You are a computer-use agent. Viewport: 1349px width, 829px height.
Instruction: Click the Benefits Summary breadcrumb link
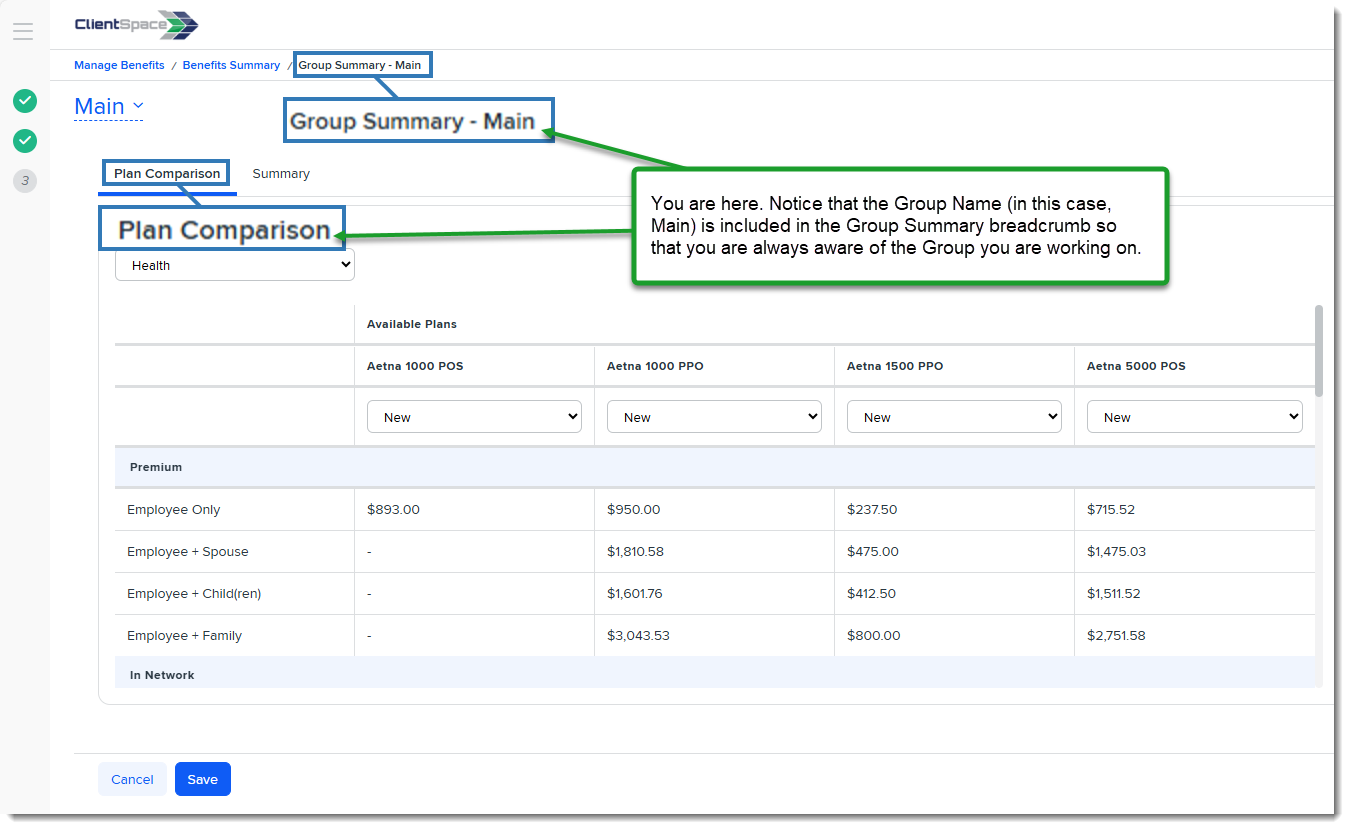(231, 65)
